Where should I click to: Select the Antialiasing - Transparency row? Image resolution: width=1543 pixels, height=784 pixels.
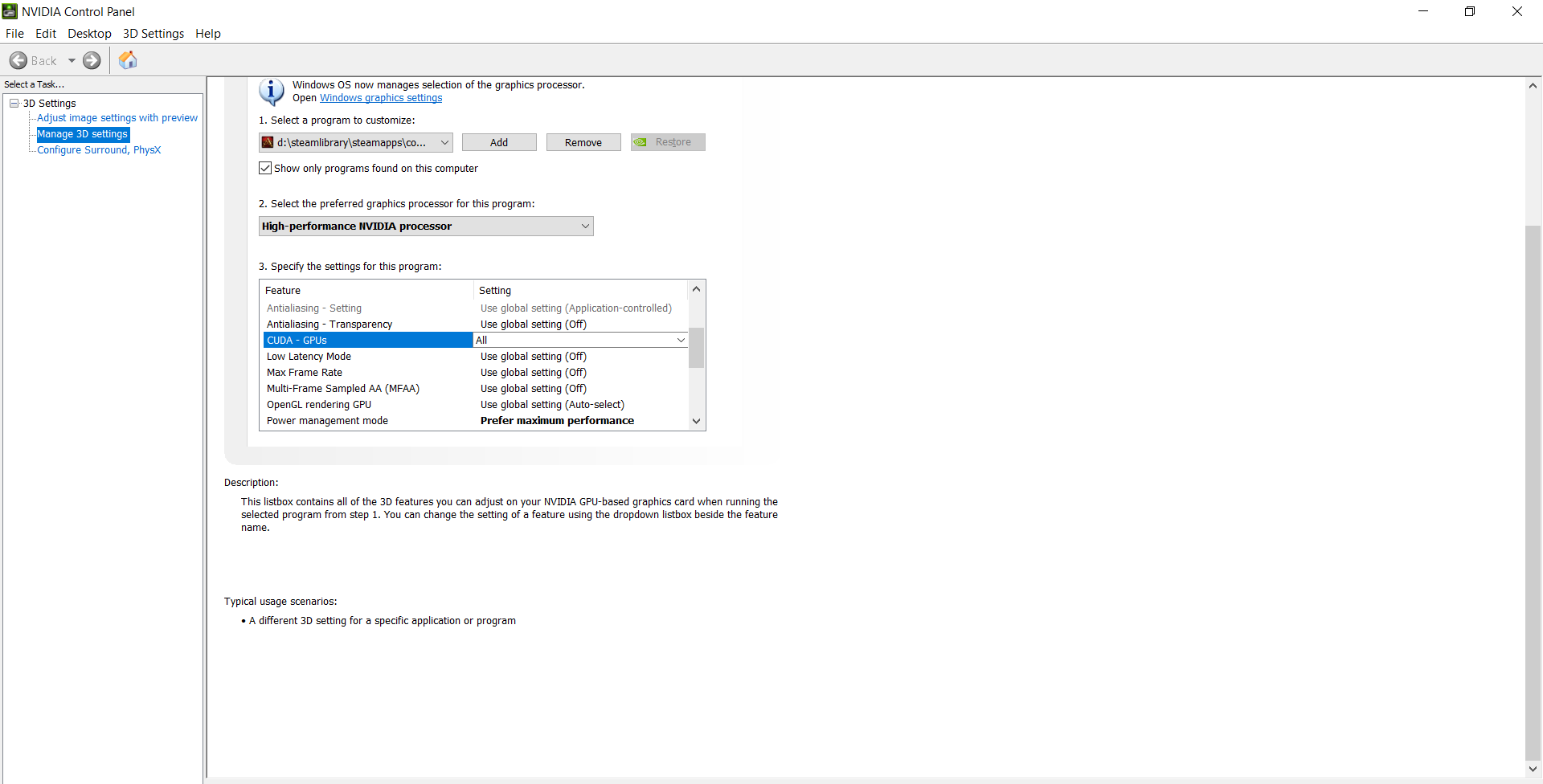click(x=476, y=325)
